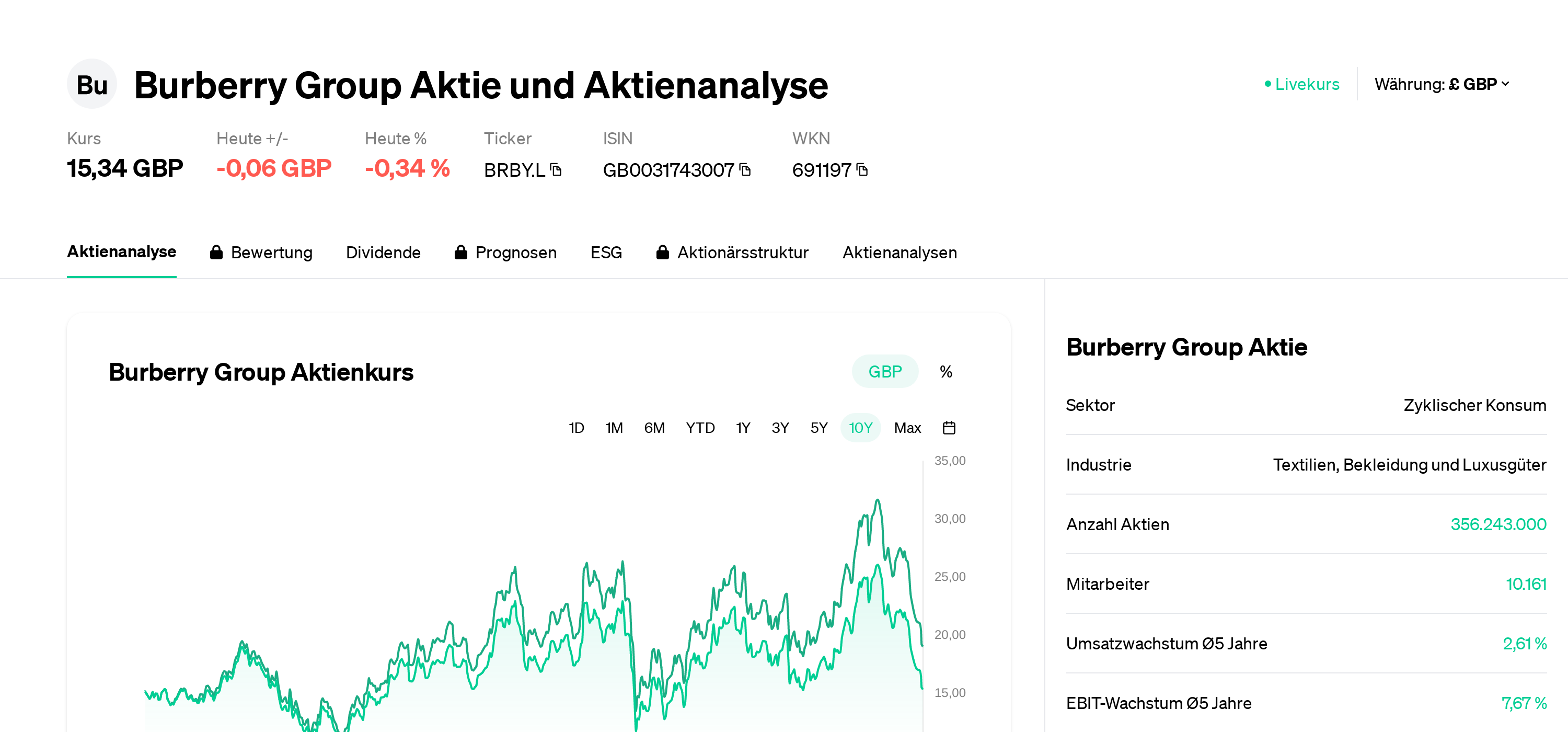This screenshot has height=732, width=1568.
Task: Open the Währung GBP currency dropdown
Action: (1442, 84)
